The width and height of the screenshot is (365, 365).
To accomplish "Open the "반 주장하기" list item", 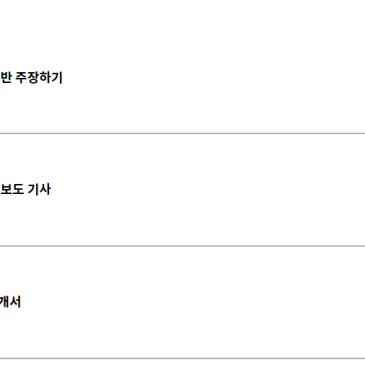I will (x=182, y=77).
